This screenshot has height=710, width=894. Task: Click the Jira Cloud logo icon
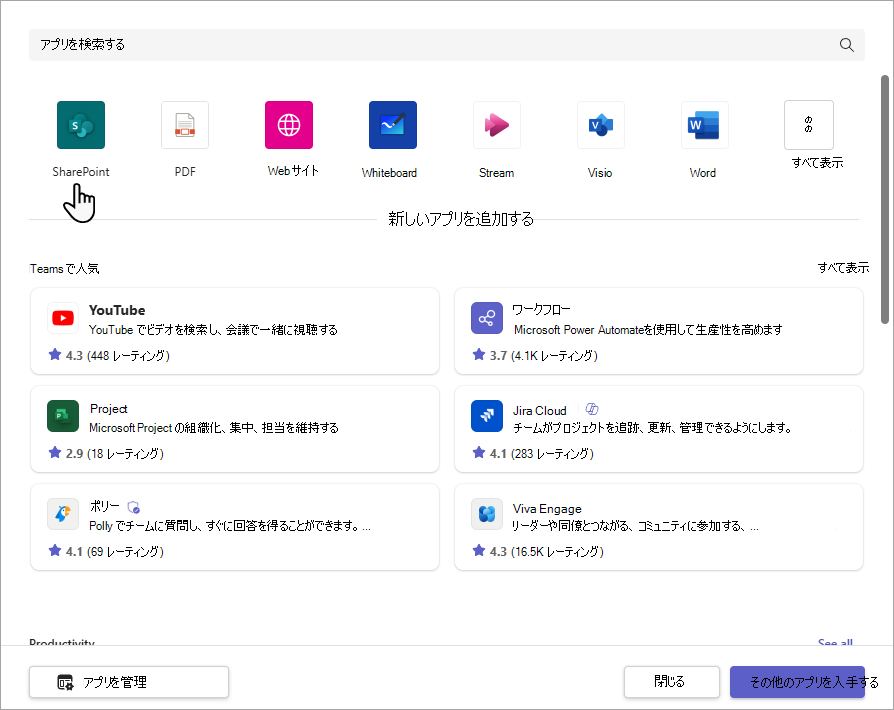coord(487,416)
